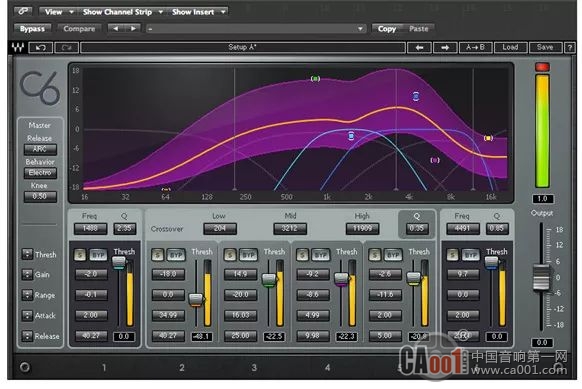This screenshot has width=582, height=389.
Task: Click the link icon at top left
Action: 23,12
